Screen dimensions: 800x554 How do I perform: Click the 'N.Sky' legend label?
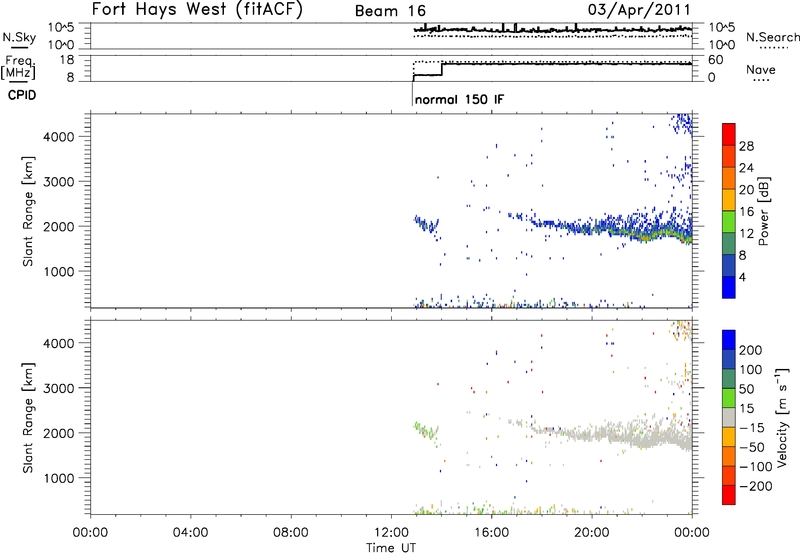tap(19, 37)
